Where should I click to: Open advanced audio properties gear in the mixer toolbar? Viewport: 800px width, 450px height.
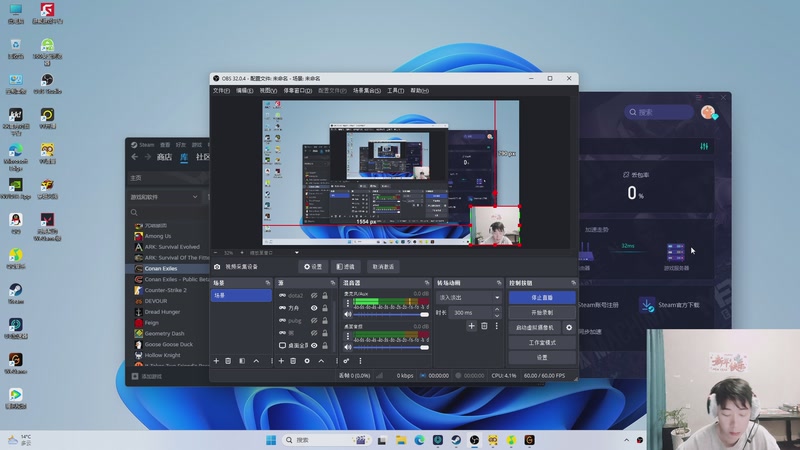[346, 361]
